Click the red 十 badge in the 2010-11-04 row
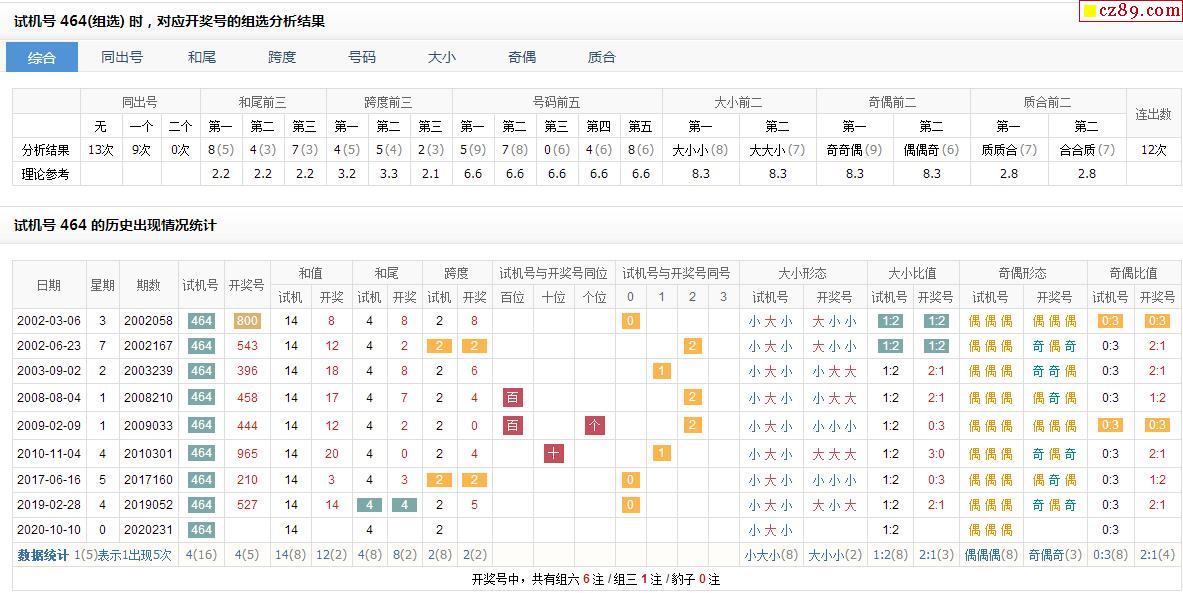The width and height of the screenshot is (1183, 593). click(554, 454)
